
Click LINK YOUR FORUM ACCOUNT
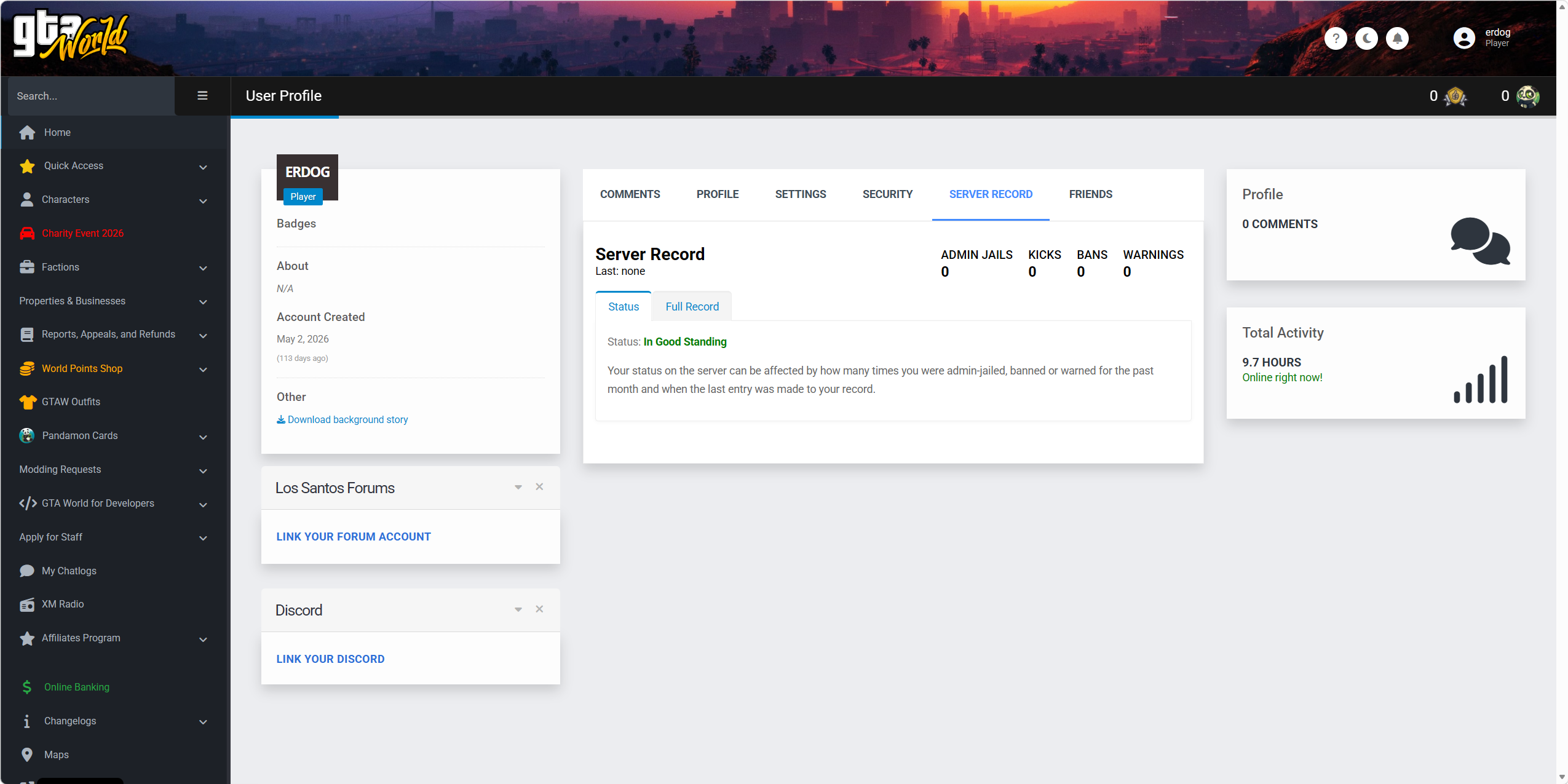pos(354,537)
